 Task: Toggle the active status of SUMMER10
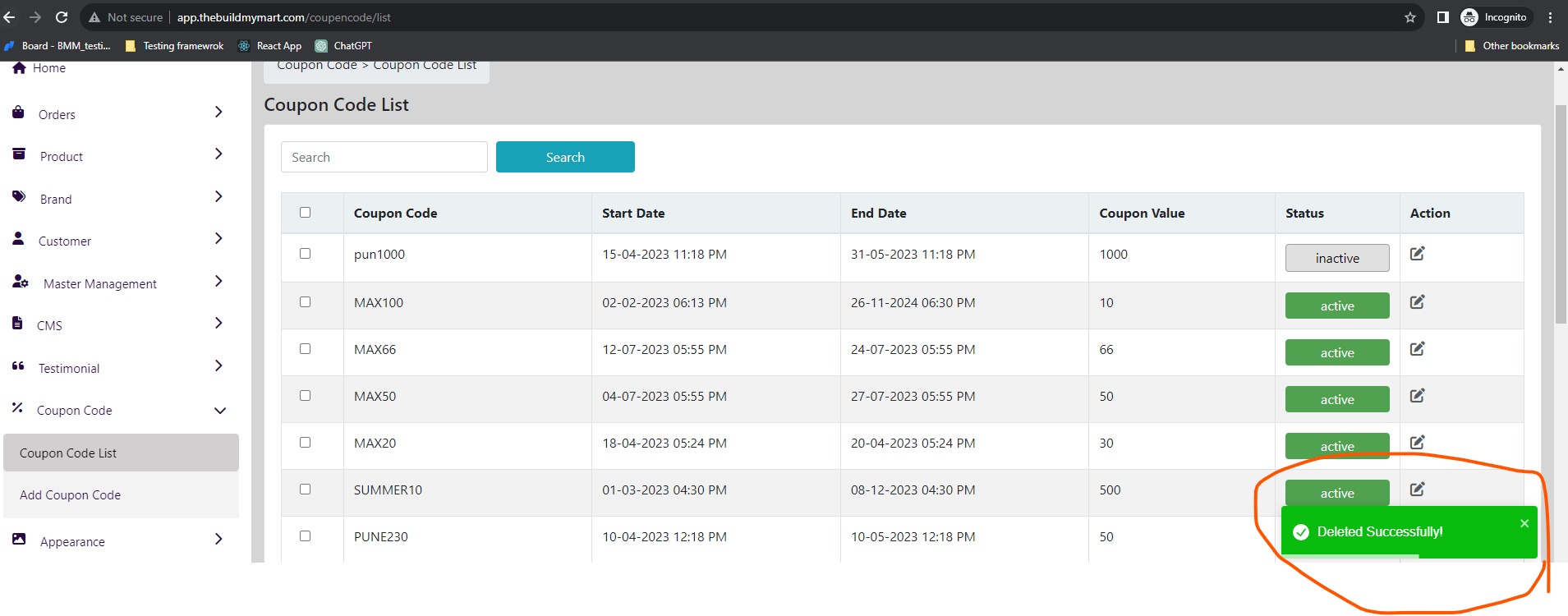(x=1337, y=493)
